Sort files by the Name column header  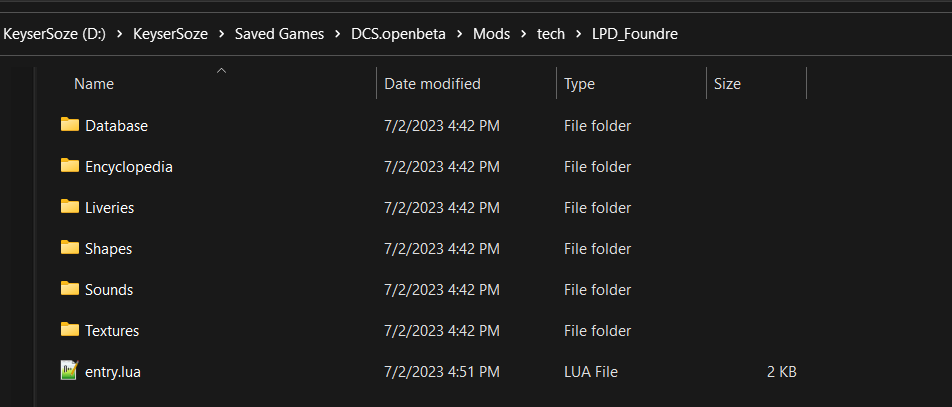tap(94, 84)
